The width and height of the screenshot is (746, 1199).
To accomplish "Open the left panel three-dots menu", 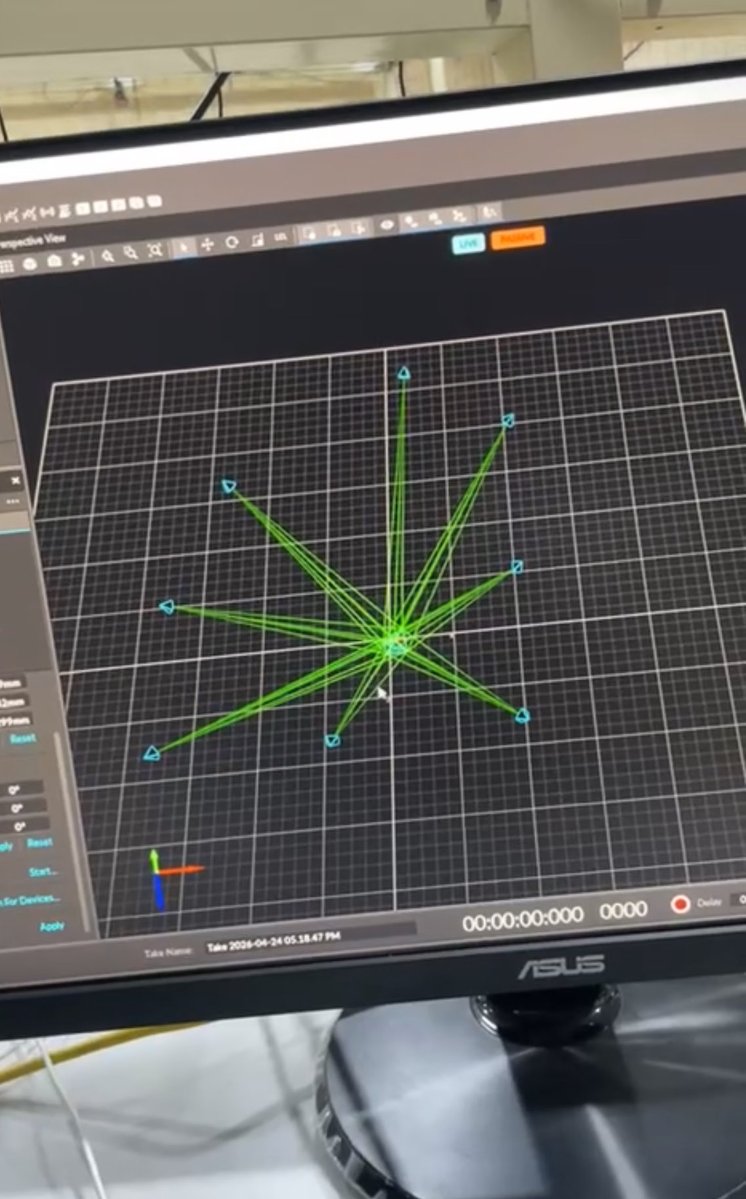I will [x=13, y=502].
